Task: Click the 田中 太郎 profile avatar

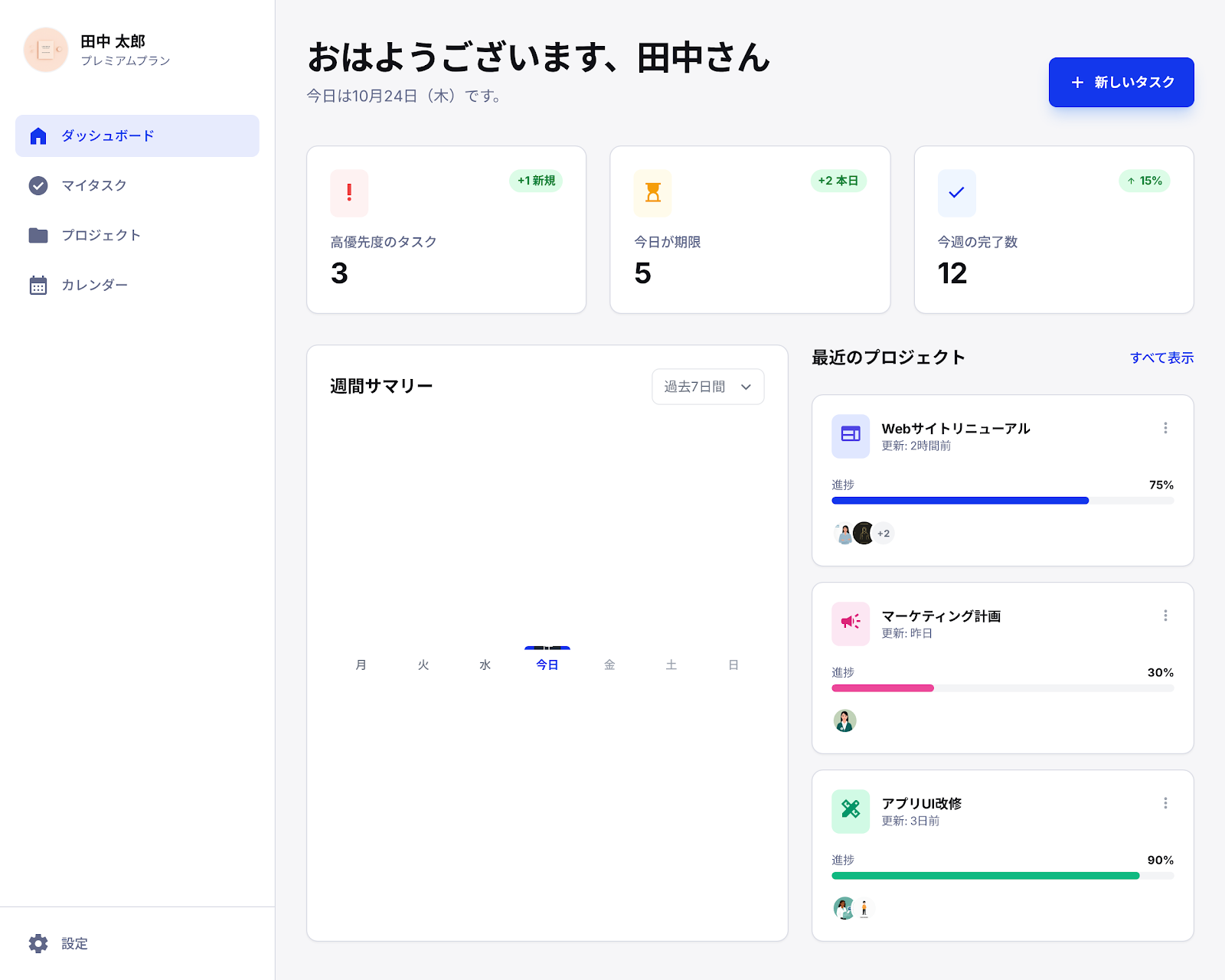Action: point(46,50)
